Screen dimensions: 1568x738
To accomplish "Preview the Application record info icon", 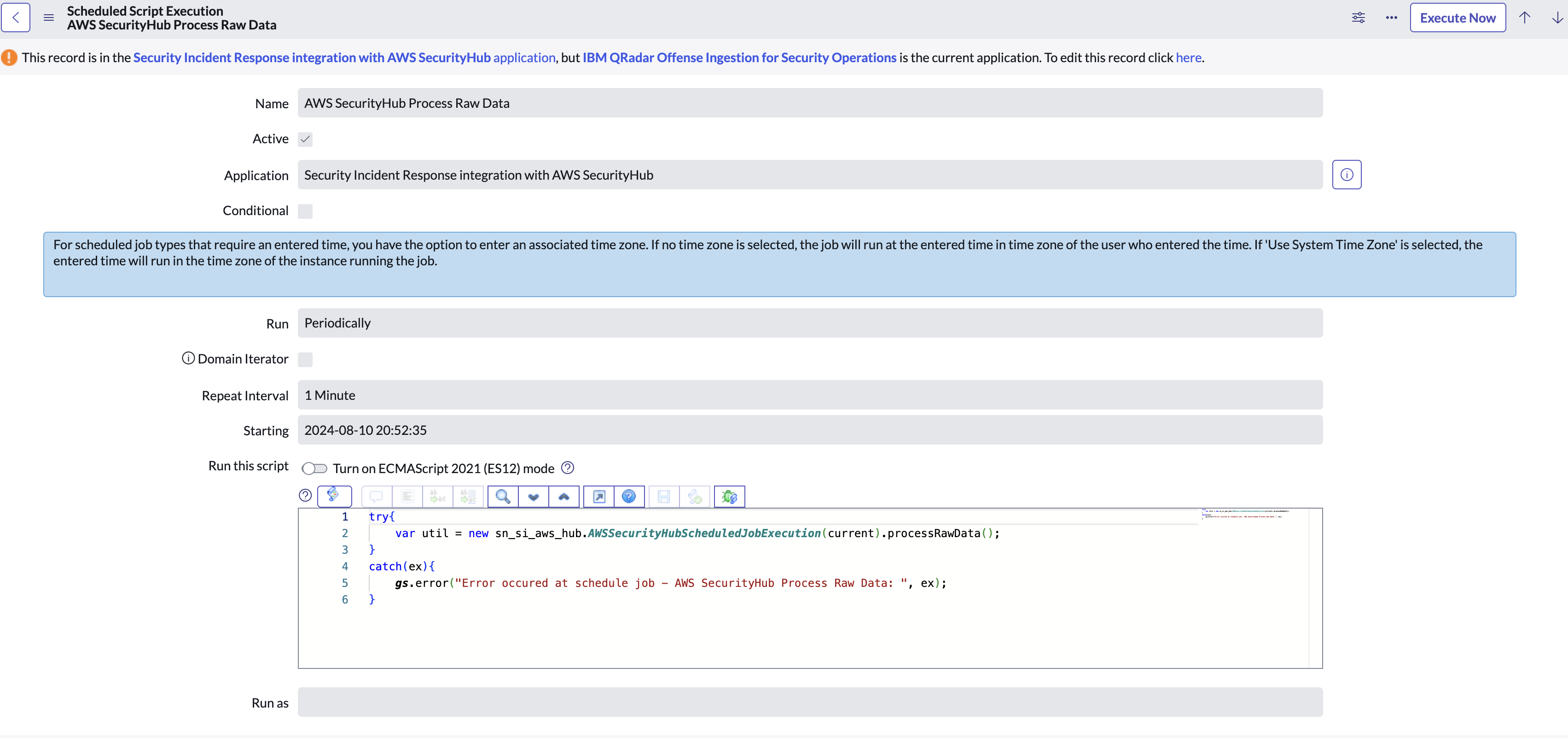I will (x=1347, y=175).
